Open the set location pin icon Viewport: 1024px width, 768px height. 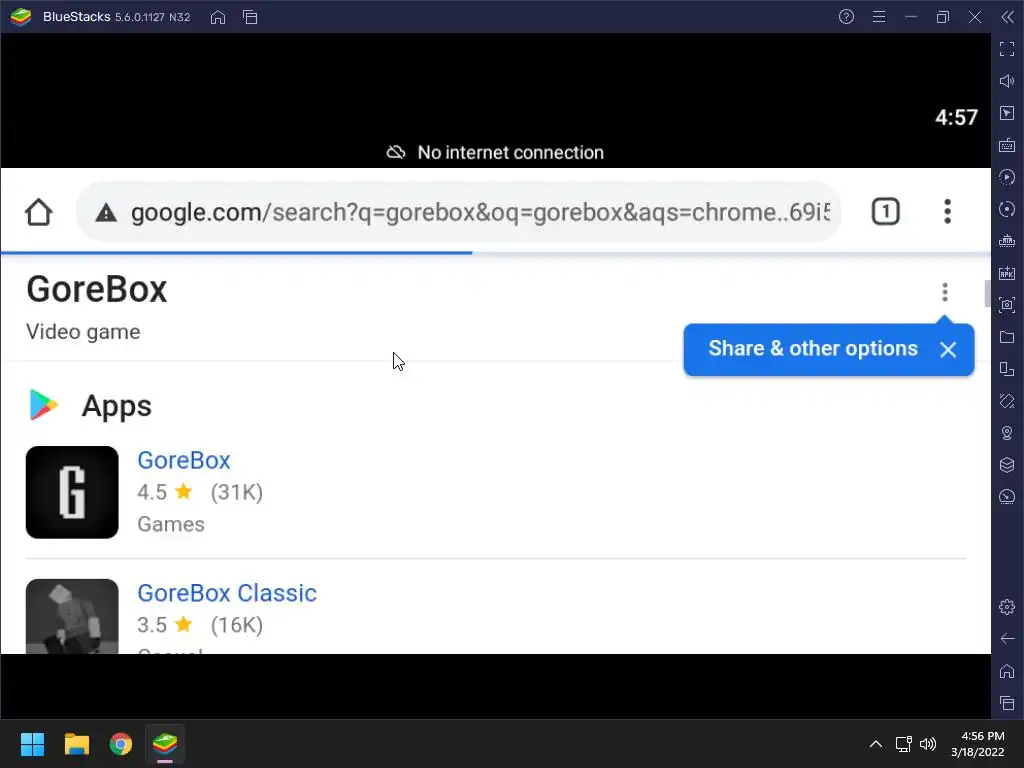pyautogui.click(x=1006, y=433)
